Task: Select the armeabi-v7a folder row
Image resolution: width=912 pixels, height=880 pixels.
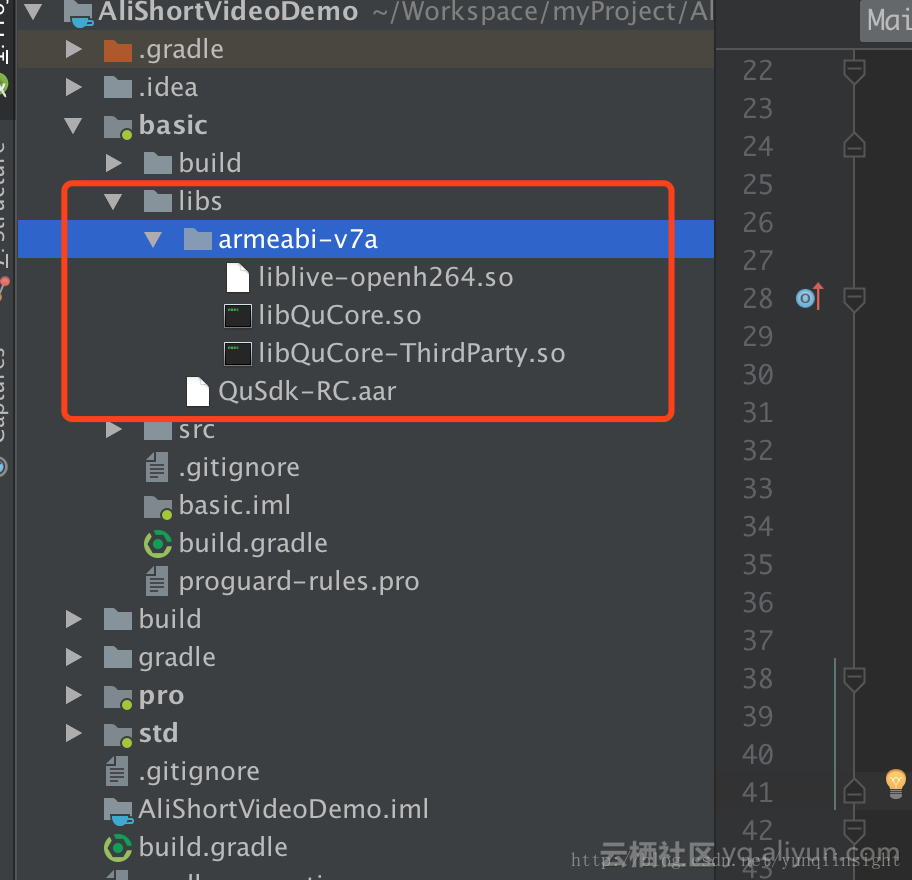Action: click(x=365, y=239)
